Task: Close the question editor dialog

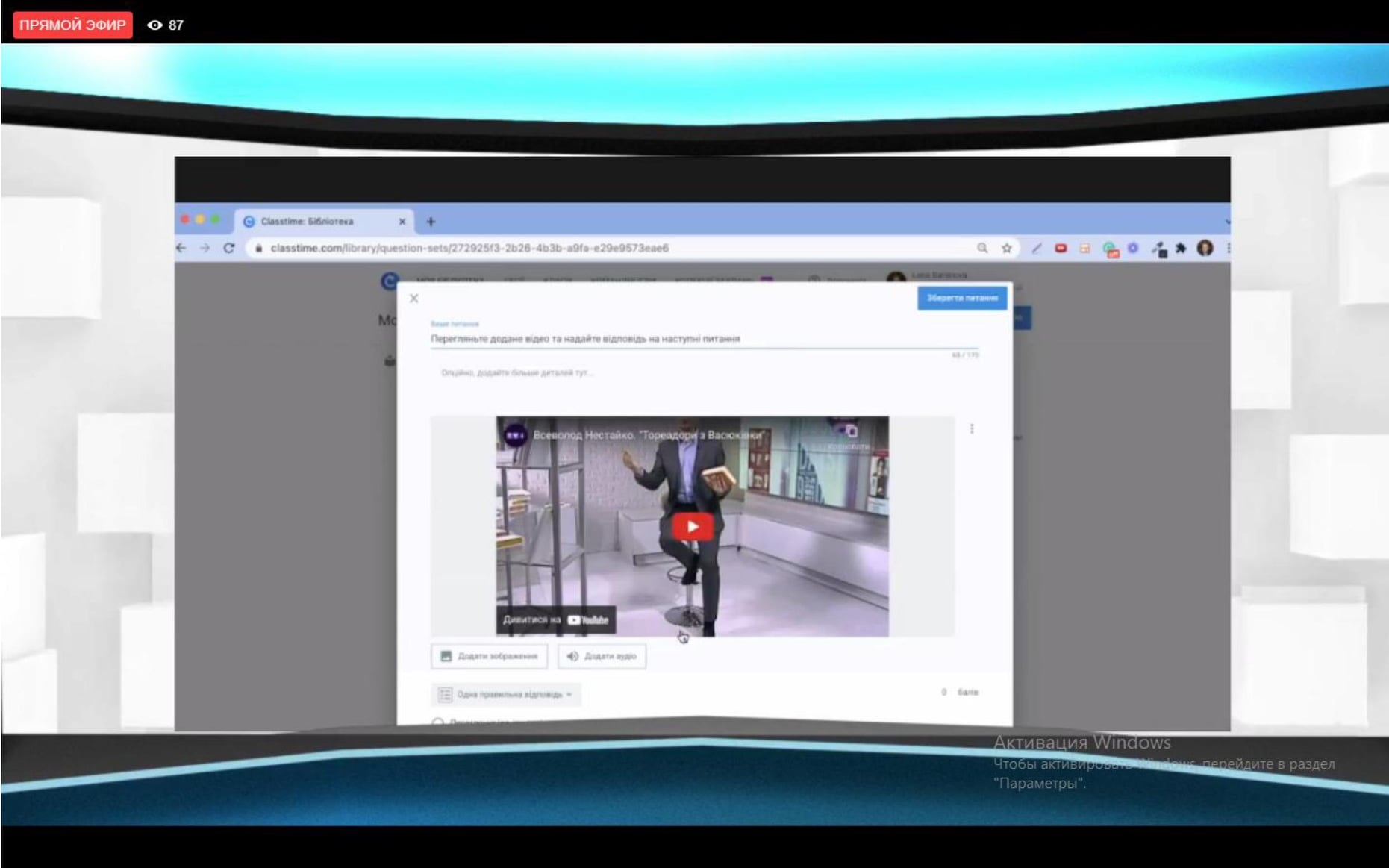Action: (413, 299)
